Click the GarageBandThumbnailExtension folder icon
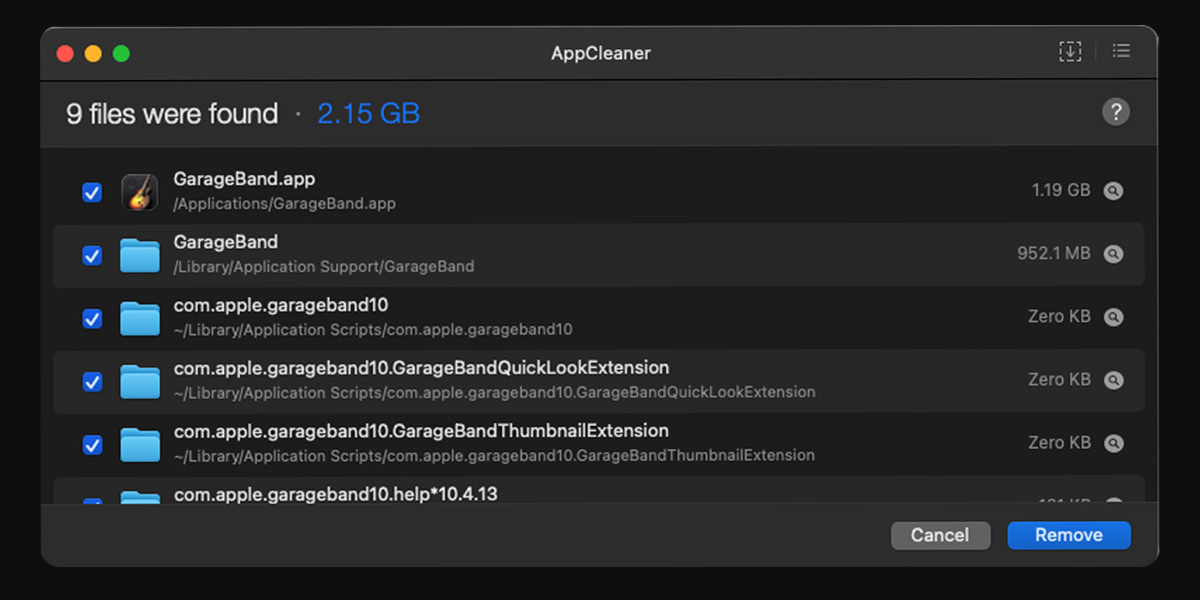 [140, 444]
